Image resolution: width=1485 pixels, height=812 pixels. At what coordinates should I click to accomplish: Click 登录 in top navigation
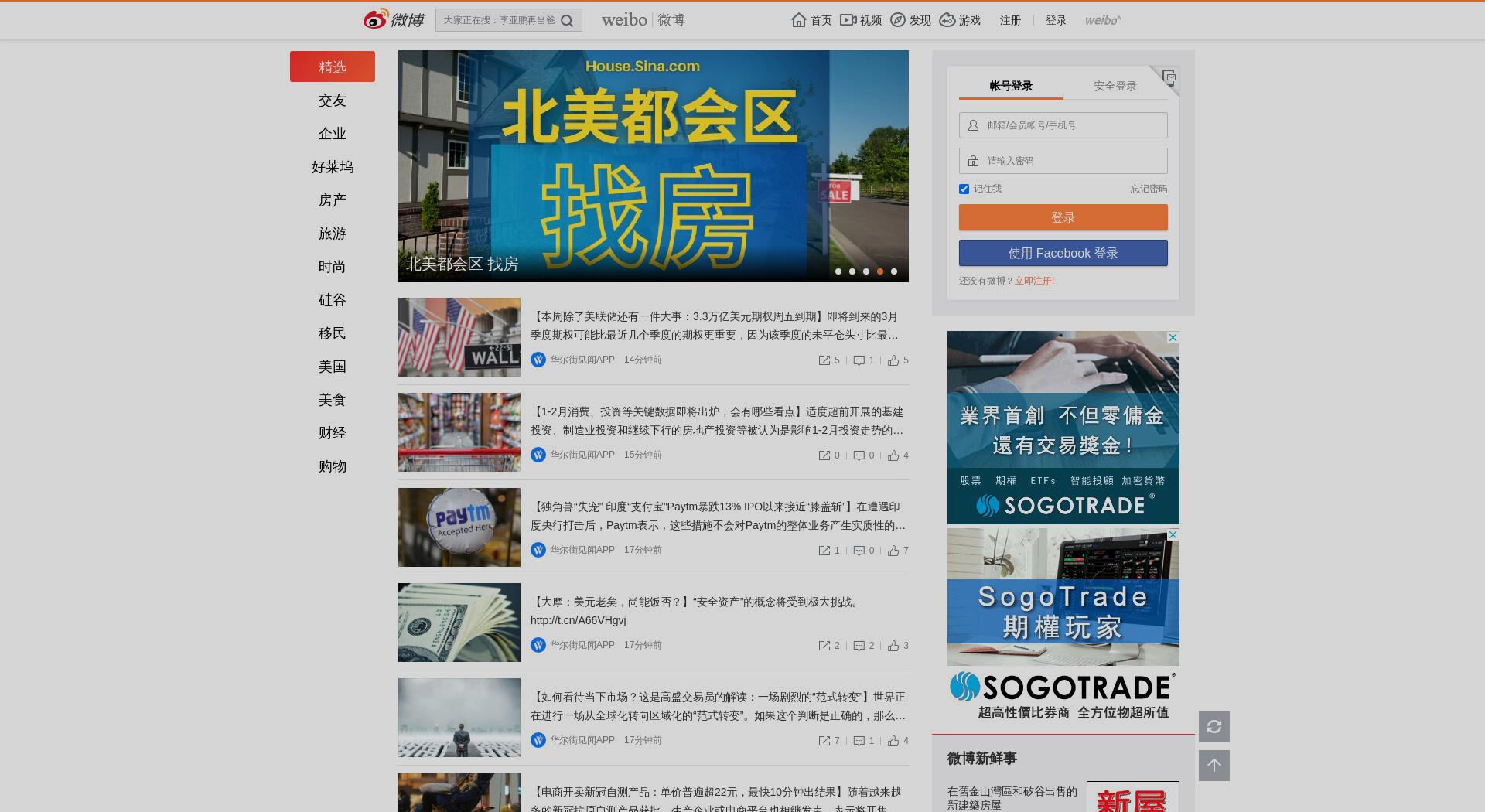click(1056, 20)
